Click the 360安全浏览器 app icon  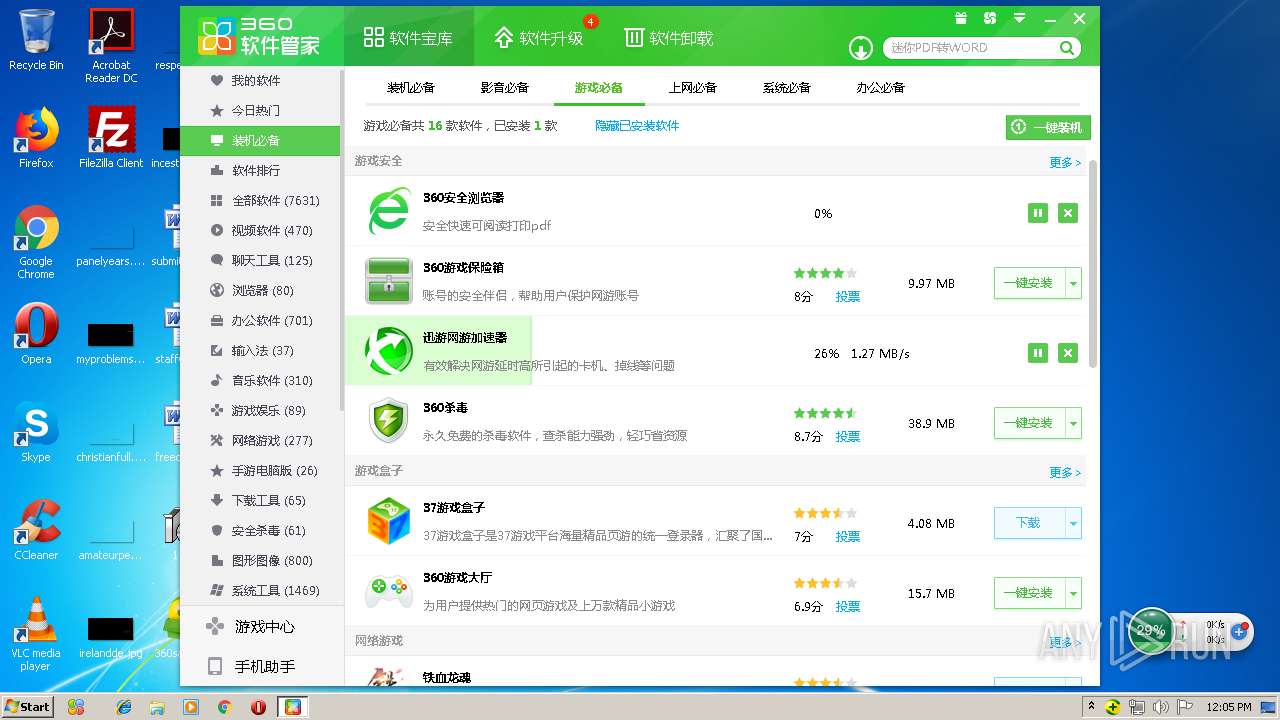coord(389,211)
